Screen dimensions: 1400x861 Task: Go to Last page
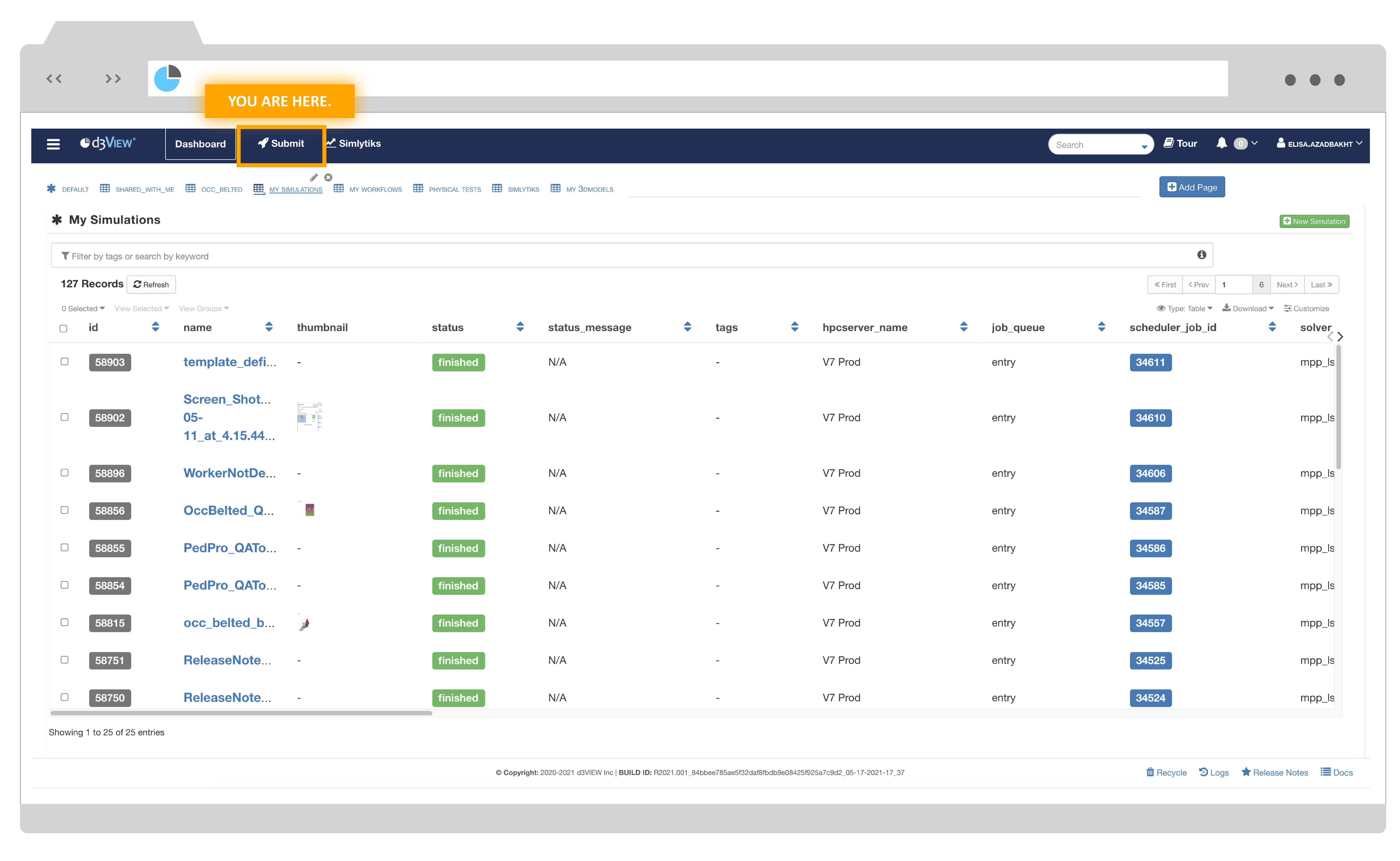(x=1321, y=285)
